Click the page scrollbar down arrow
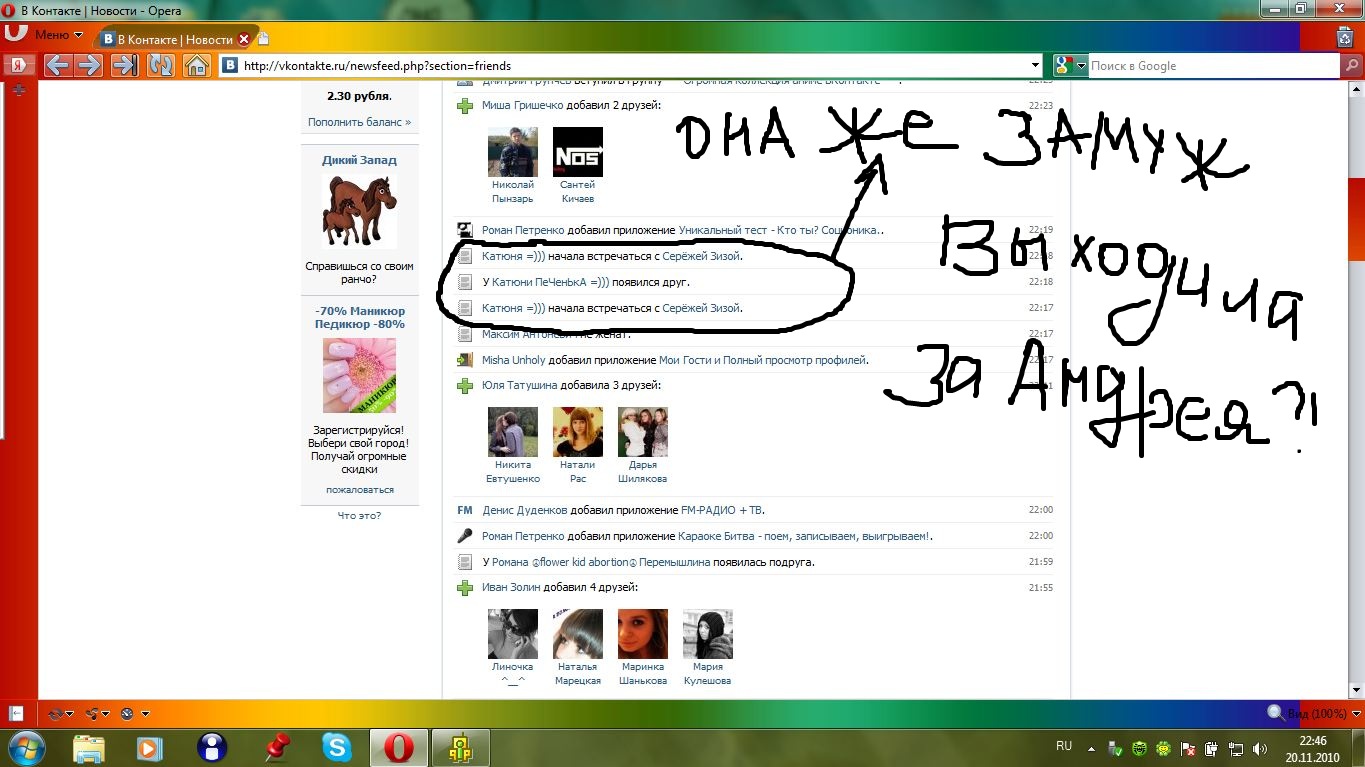Image resolution: width=1365 pixels, height=767 pixels. click(1357, 690)
